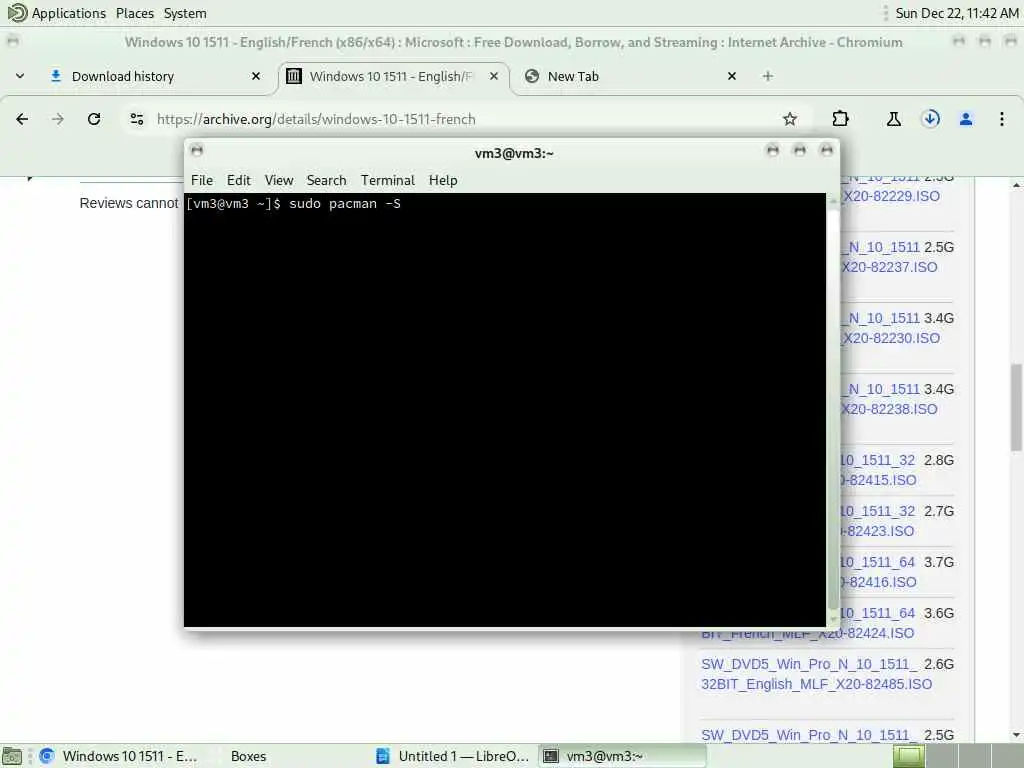Viewport: 1024px width, 768px height.
Task: Click the show desktop icon in taskbar
Action: click(x=12, y=757)
